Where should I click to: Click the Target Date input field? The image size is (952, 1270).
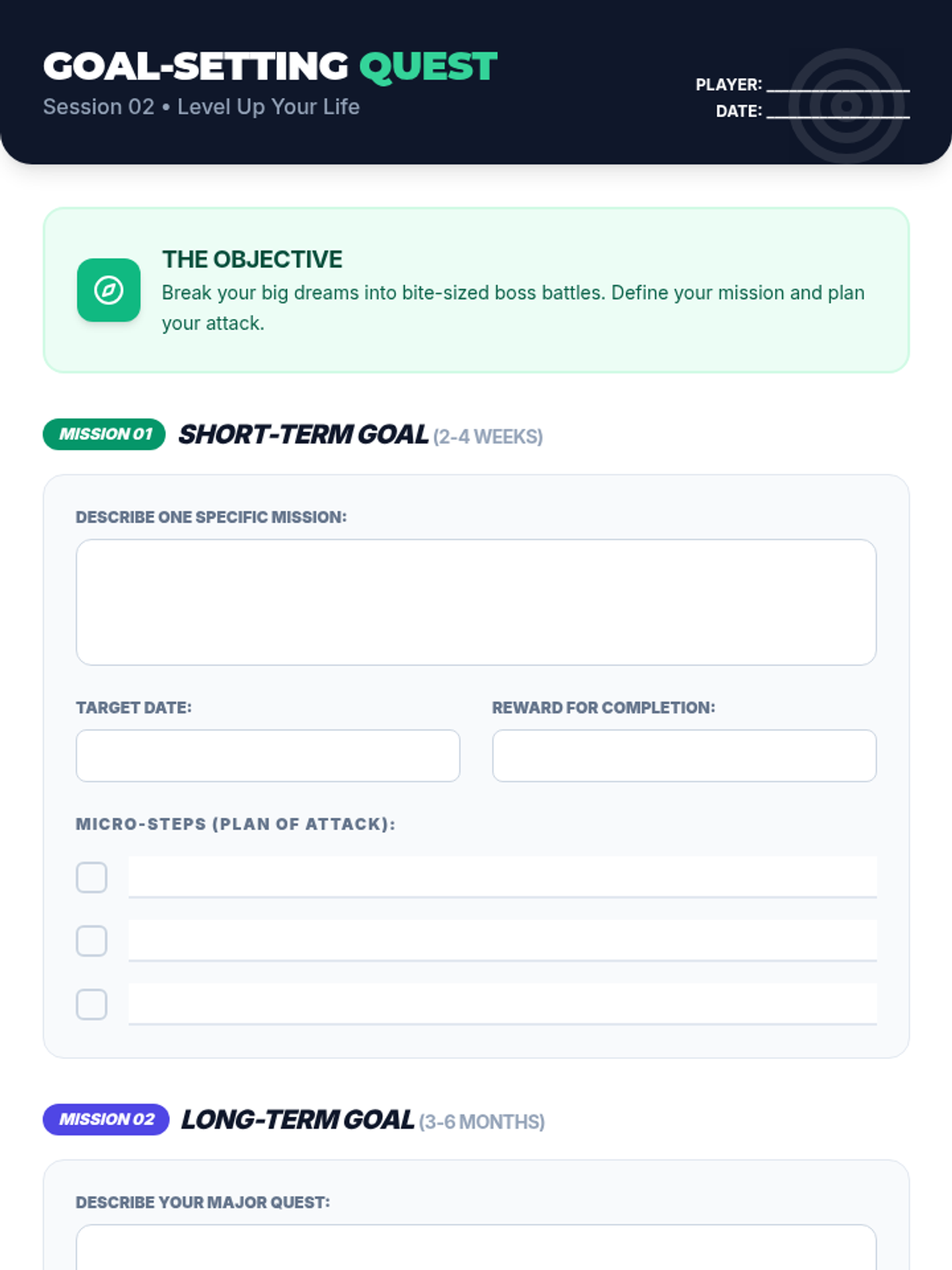(x=268, y=756)
